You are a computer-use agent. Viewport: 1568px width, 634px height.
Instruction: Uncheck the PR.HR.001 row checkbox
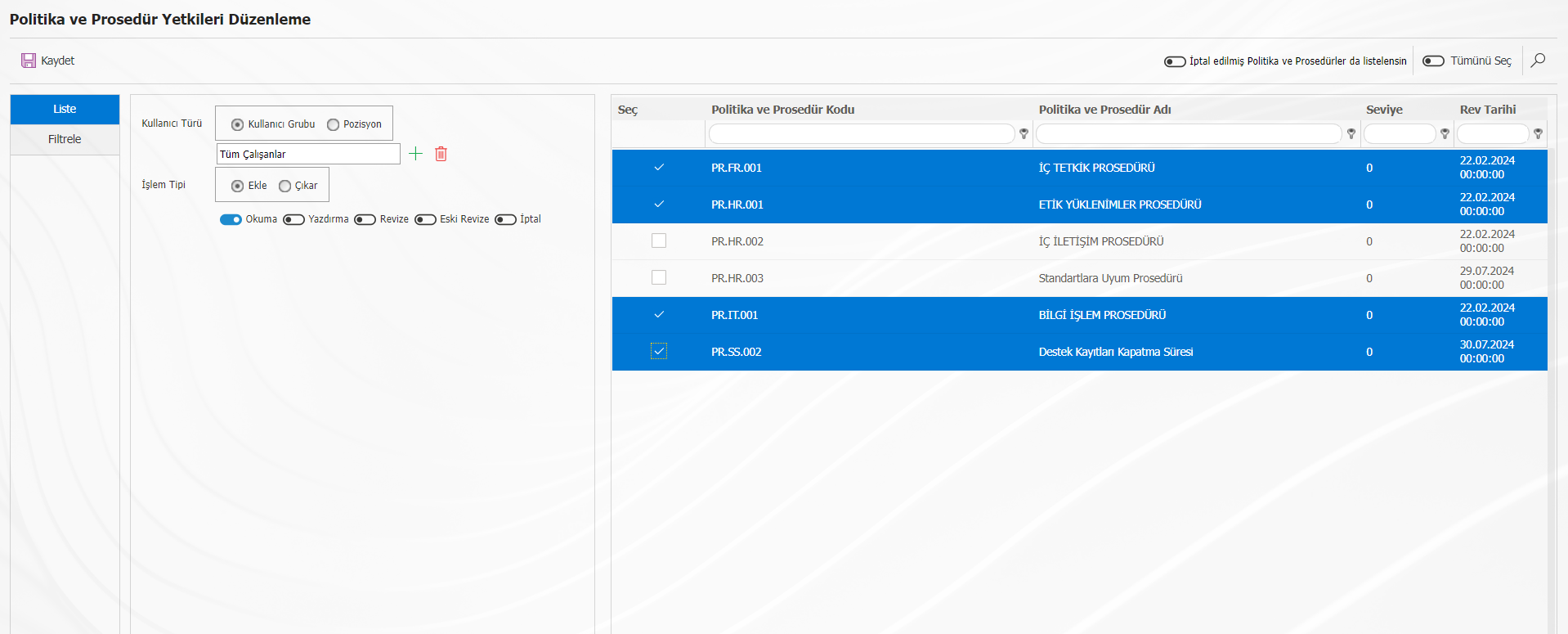coord(659,205)
